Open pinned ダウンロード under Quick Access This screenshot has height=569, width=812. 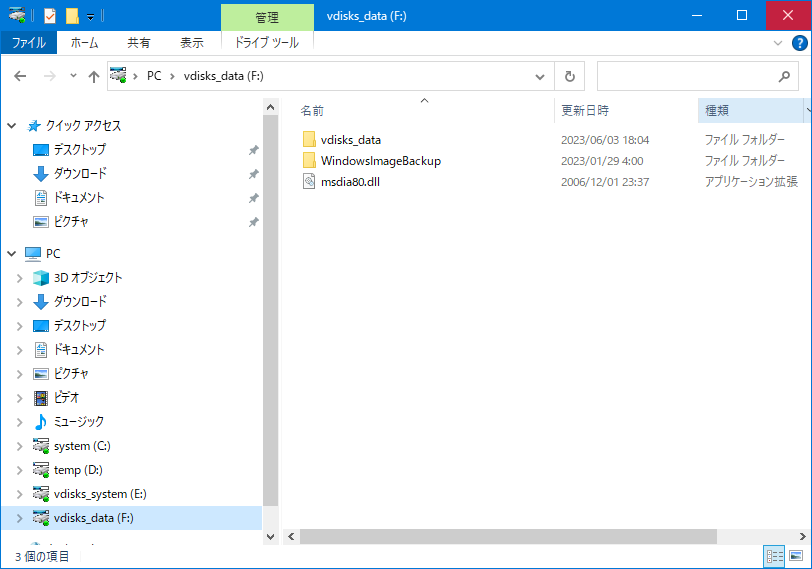coord(80,173)
